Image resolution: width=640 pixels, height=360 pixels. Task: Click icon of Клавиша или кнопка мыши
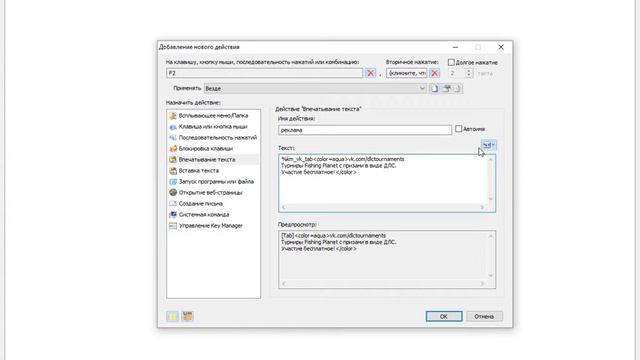(173, 127)
